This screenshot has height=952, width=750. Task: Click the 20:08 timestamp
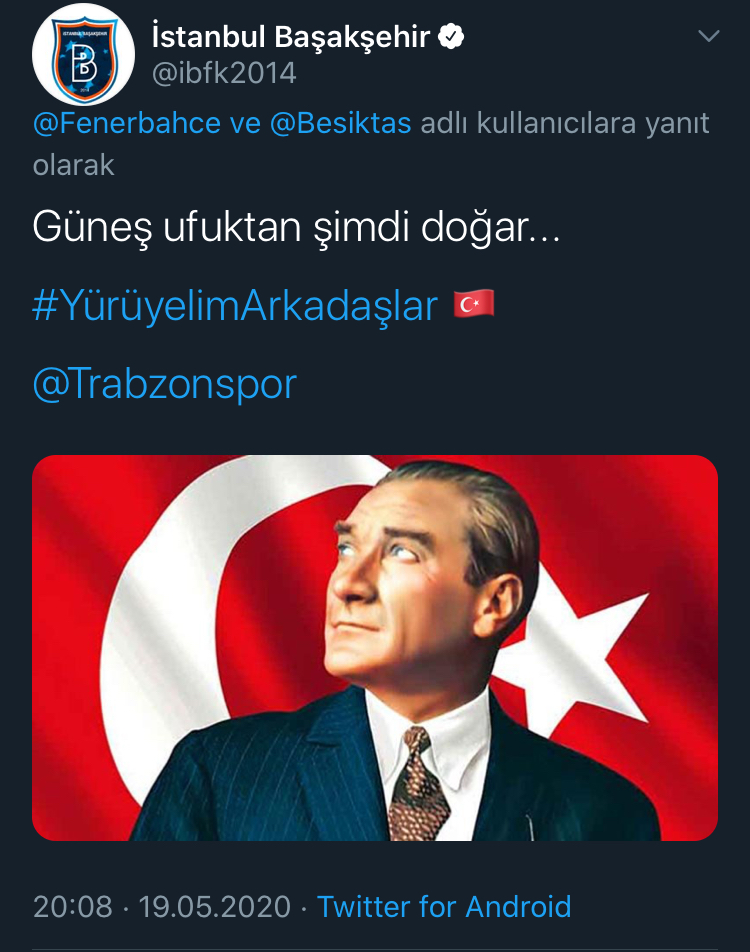click(72, 907)
